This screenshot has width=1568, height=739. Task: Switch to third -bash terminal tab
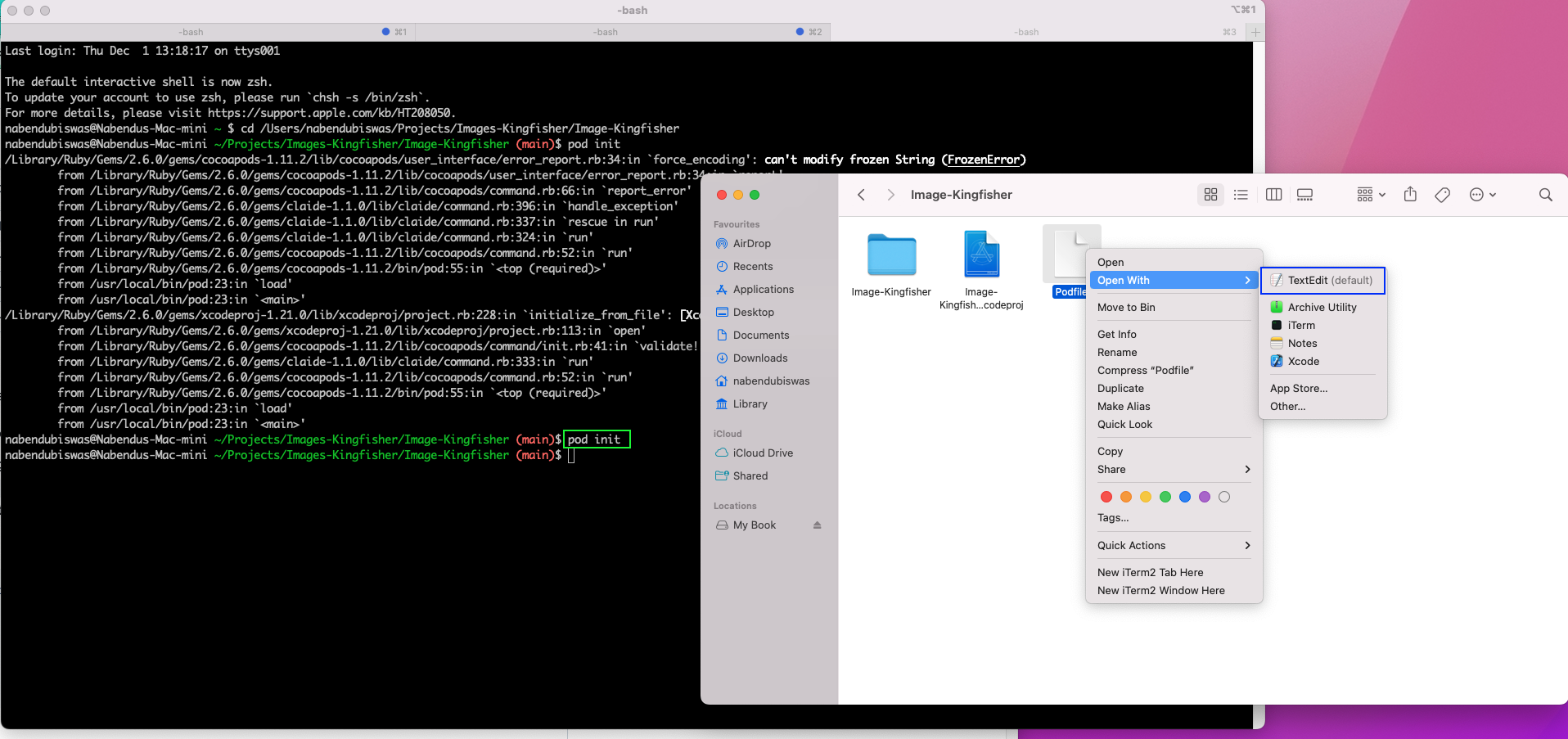pos(1038,32)
